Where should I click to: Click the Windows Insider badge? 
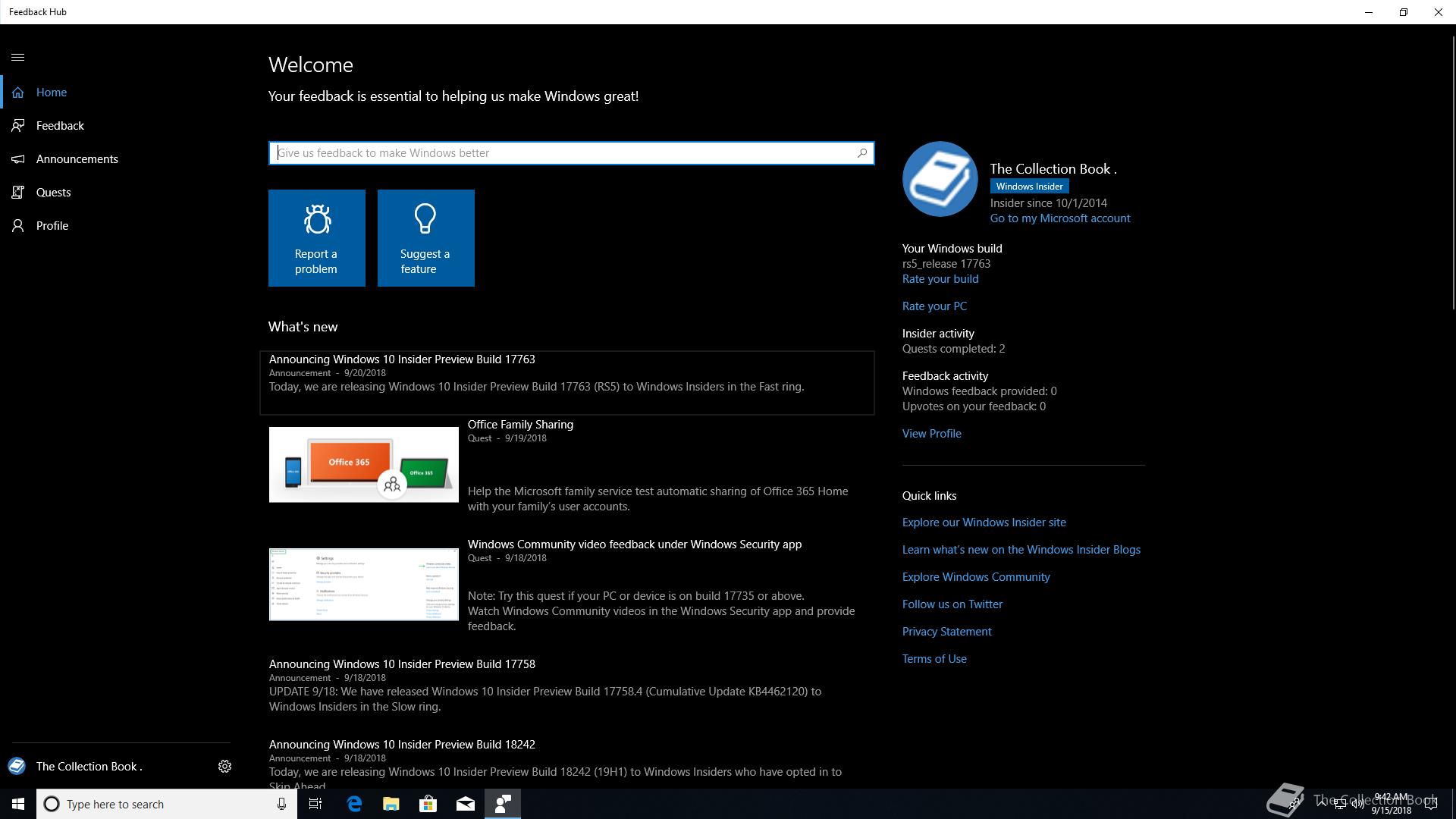tap(1029, 187)
